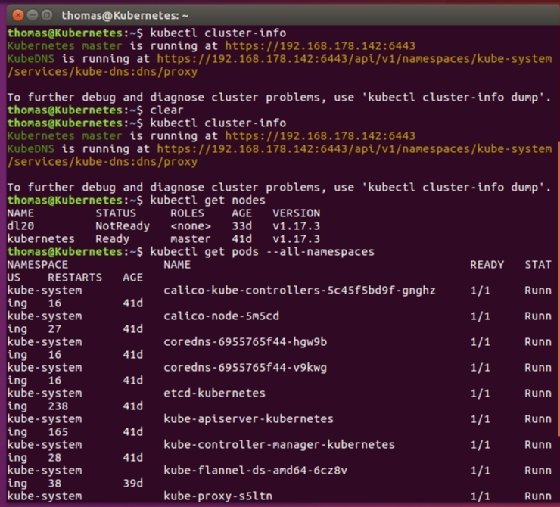
Task: Click pod 'coredns-6955765f44-hgw9b'
Action: [245, 342]
